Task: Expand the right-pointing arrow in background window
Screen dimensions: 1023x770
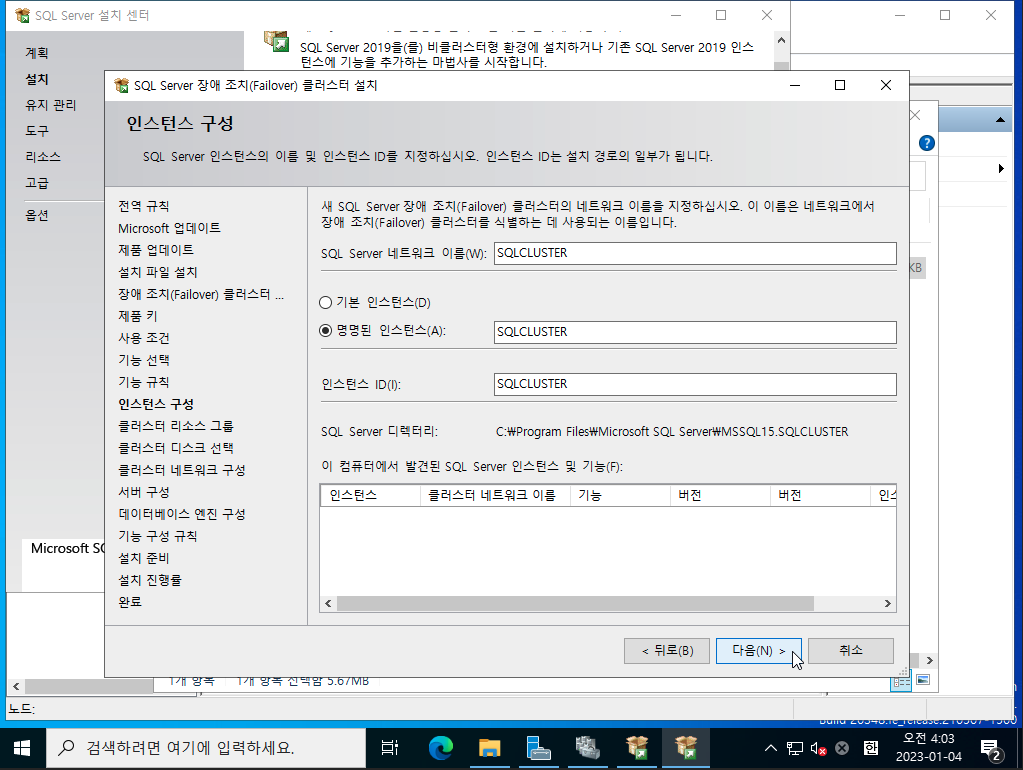Action: click(1001, 169)
